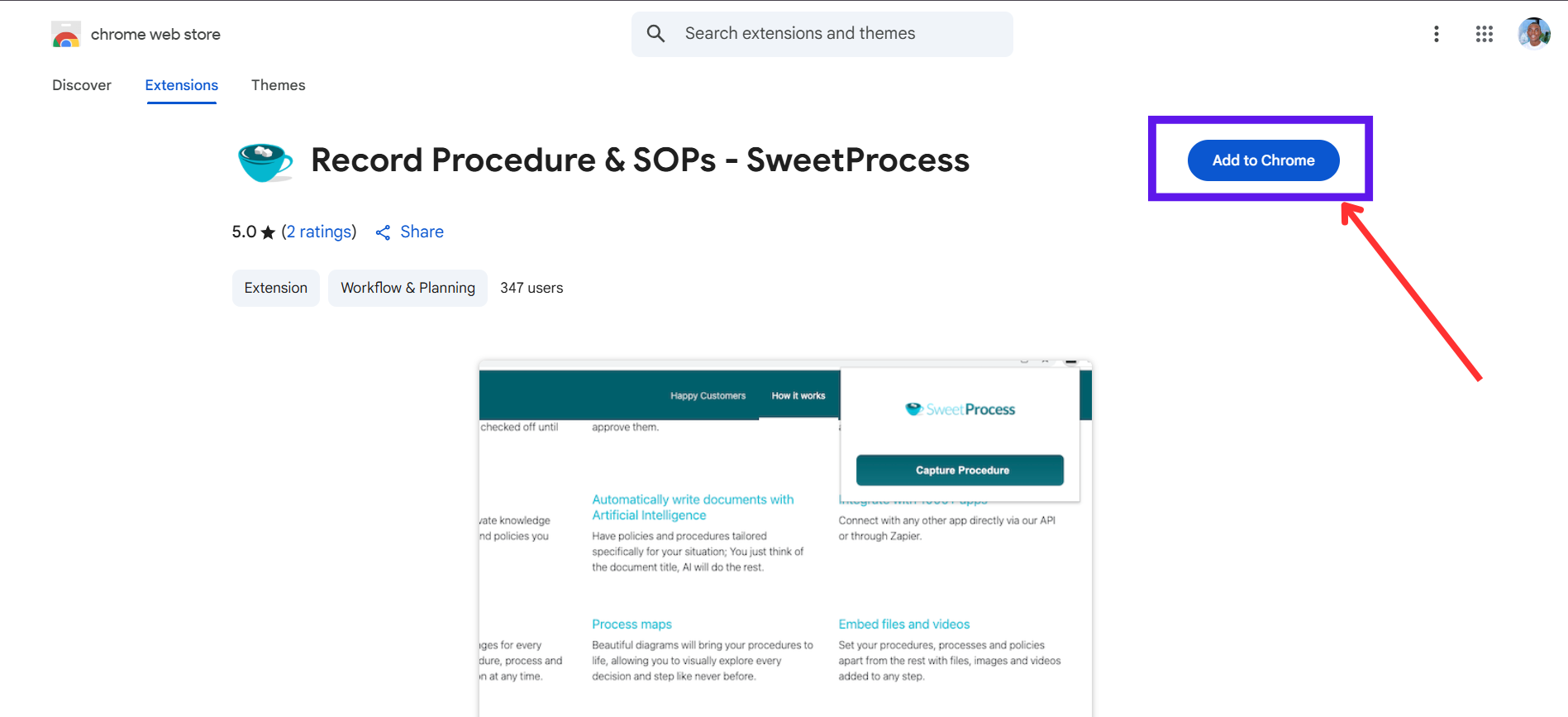Image resolution: width=1568 pixels, height=717 pixels.
Task: Open the 2 ratings link
Action: tap(319, 232)
